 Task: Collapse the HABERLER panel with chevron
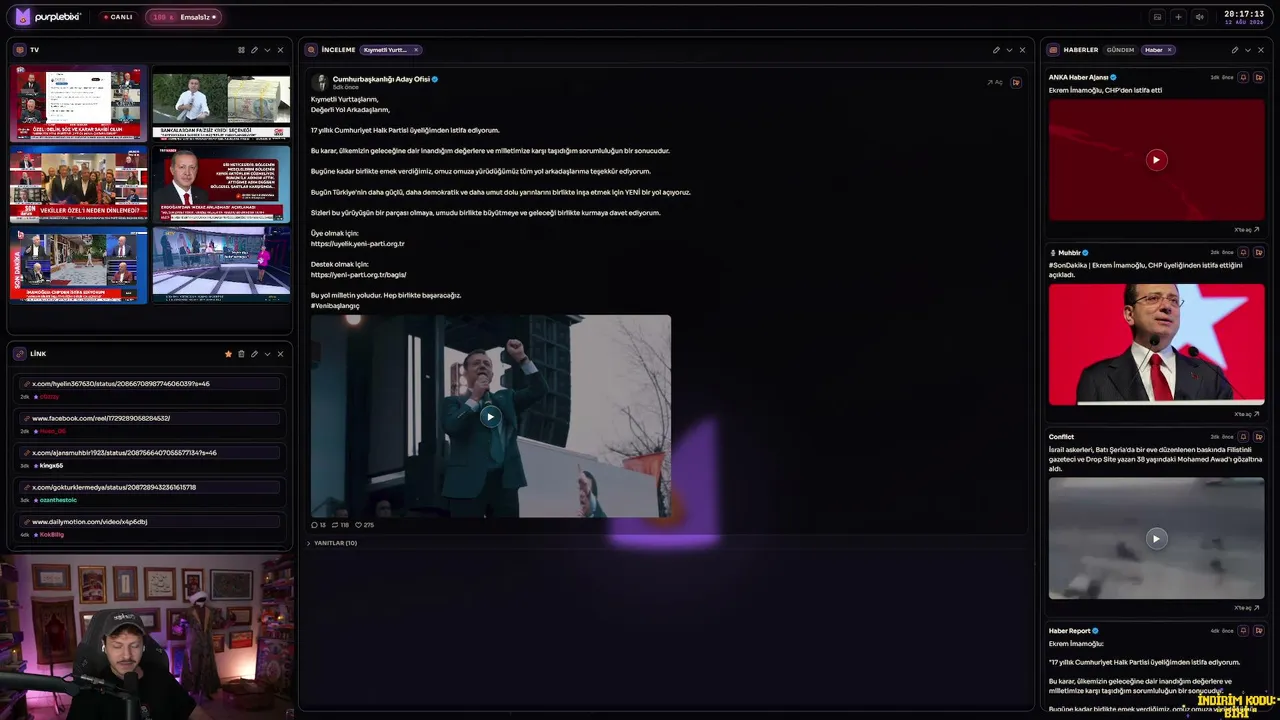pyautogui.click(x=1247, y=50)
